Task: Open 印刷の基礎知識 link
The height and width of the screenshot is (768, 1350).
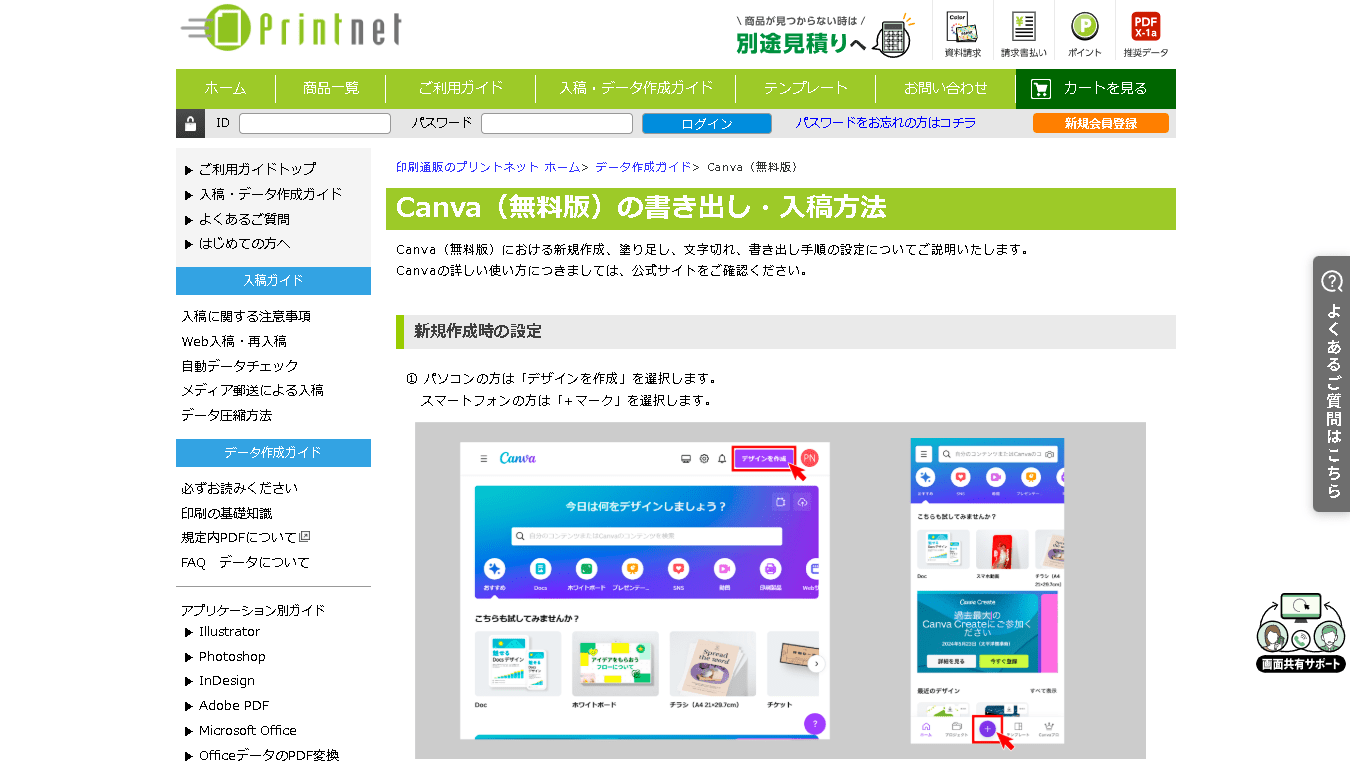Action: click(x=227, y=513)
